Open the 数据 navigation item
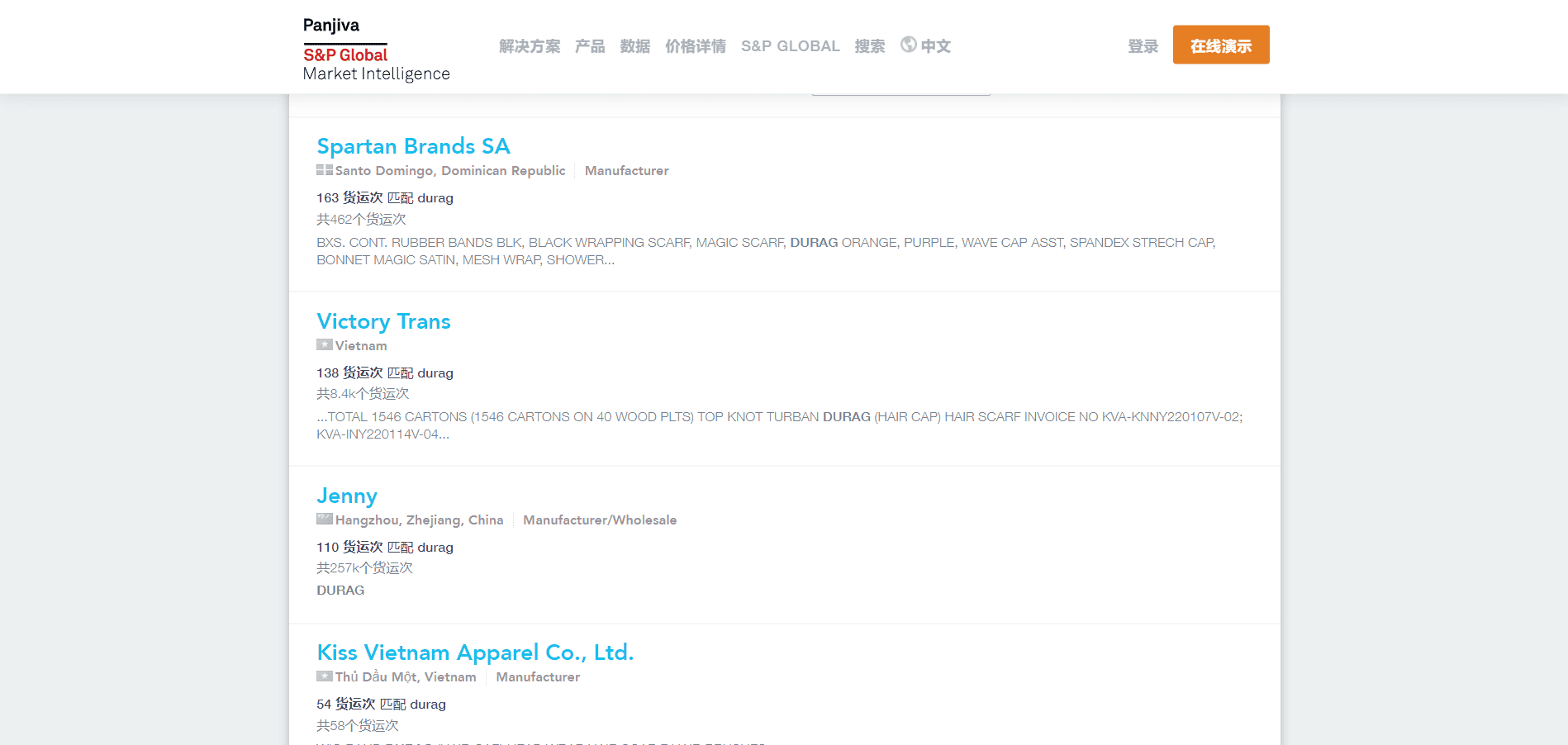 coord(634,46)
